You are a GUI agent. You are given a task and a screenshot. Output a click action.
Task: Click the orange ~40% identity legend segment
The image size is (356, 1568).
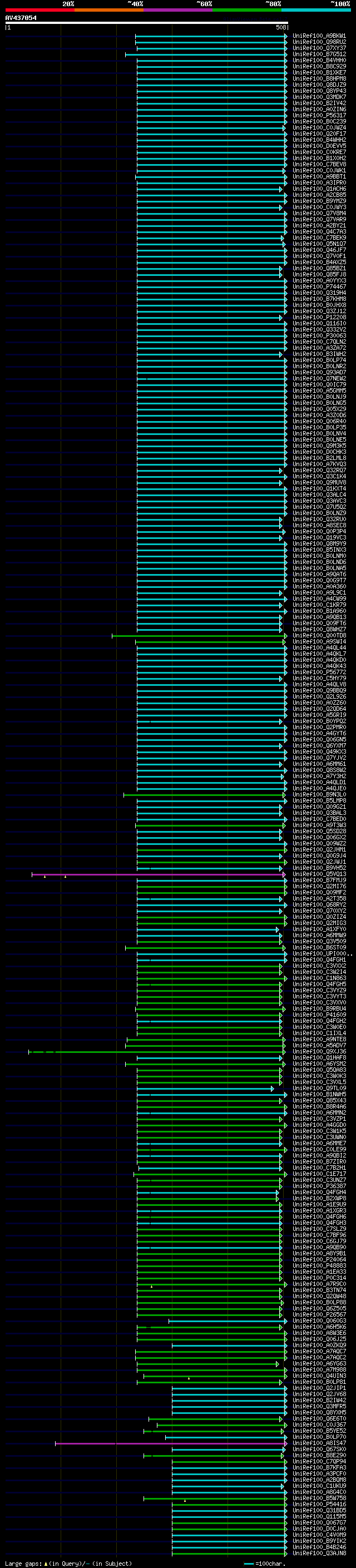109,10
